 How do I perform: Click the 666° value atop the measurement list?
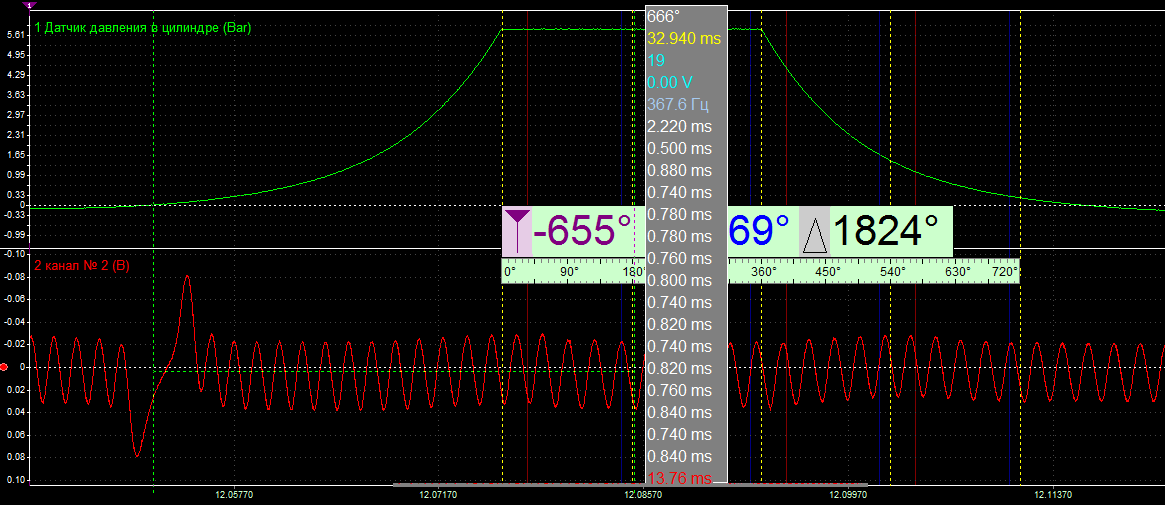tap(664, 16)
